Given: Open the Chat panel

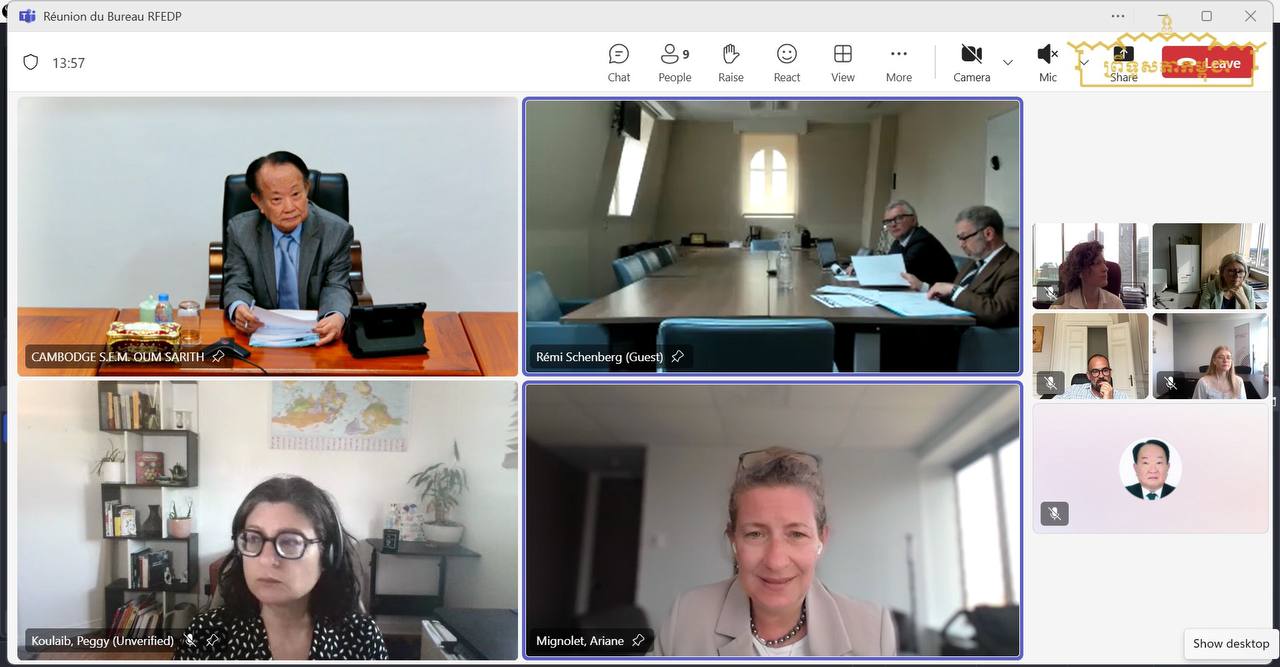Looking at the screenshot, I should [x=619, y=62].
